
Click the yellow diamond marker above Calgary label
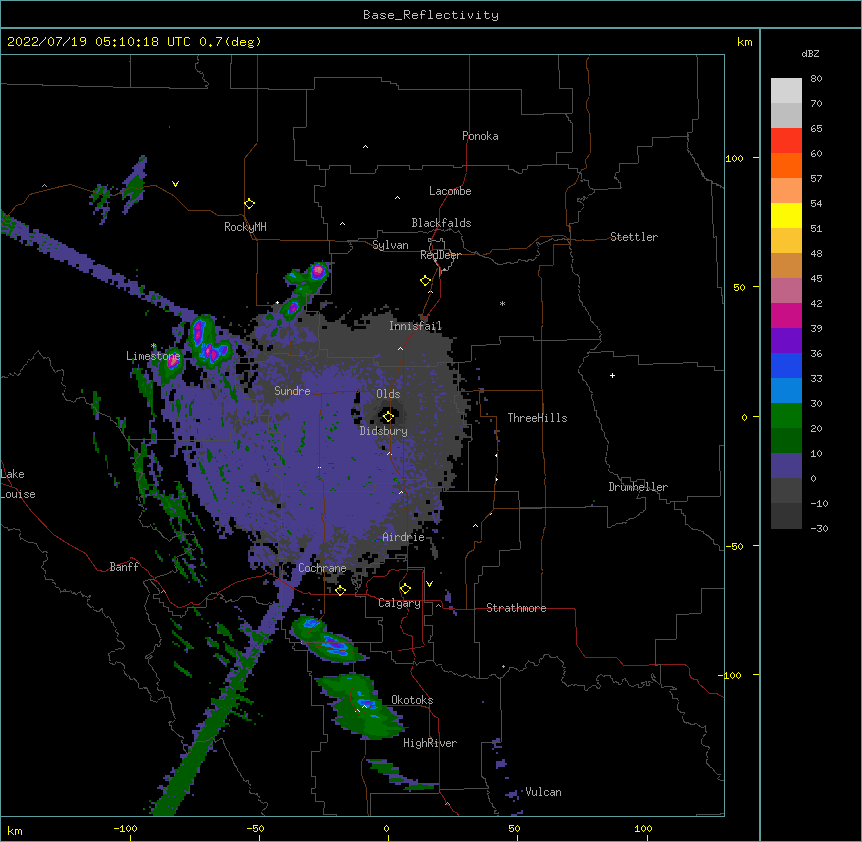(405, 589)
